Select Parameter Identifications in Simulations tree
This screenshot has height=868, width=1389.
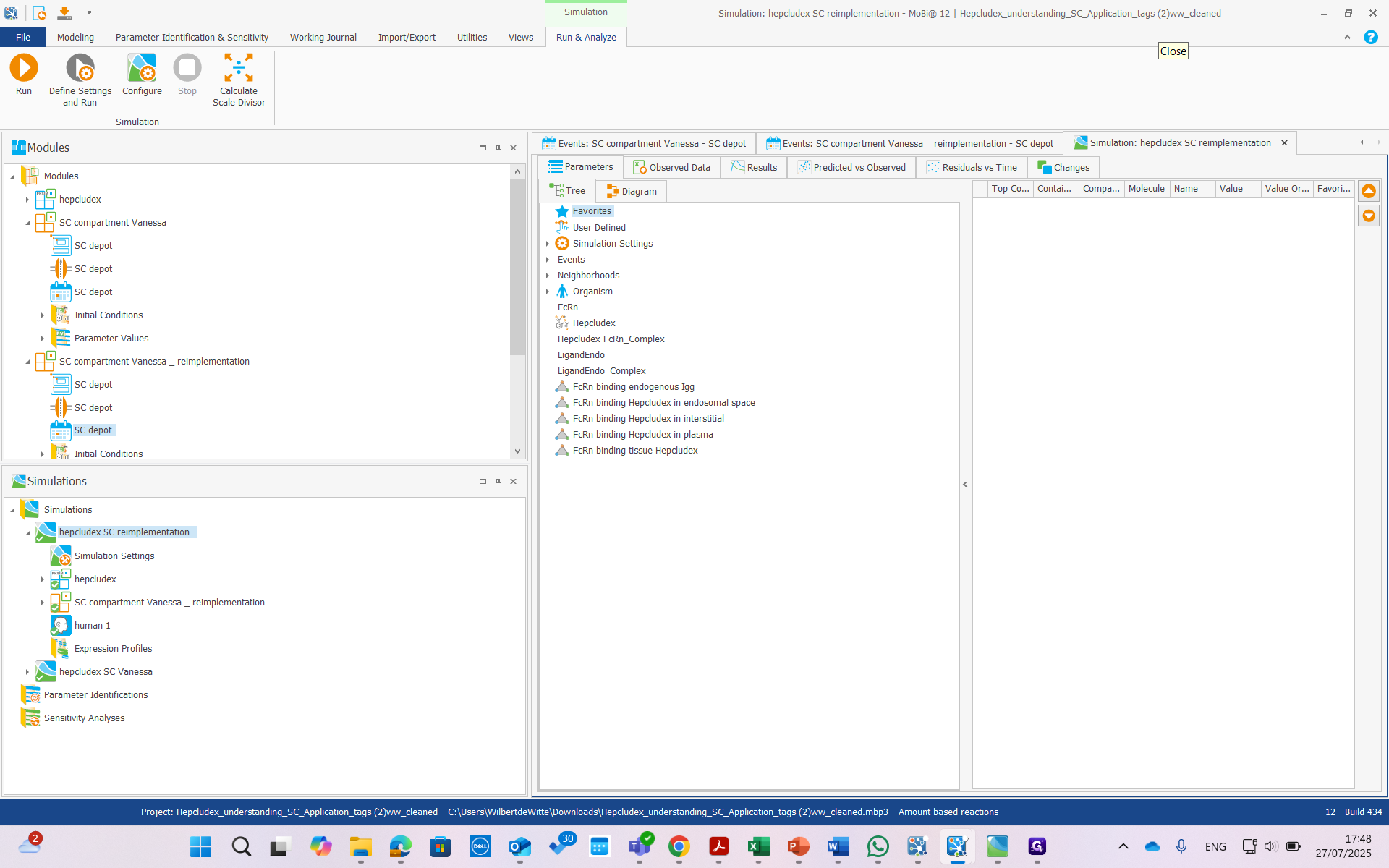[x=95, y=694]
